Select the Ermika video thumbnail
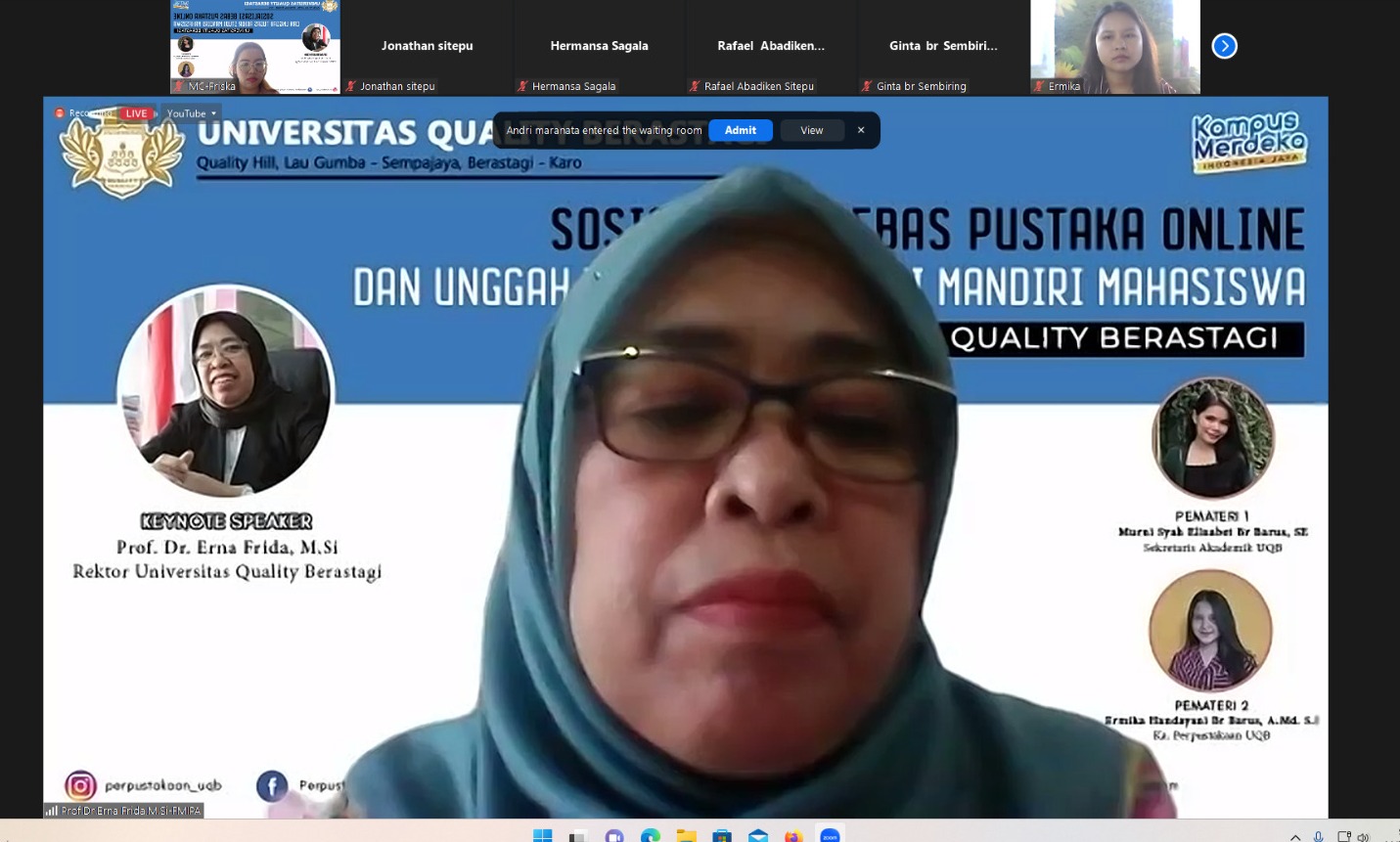 (x=1115, y=47)
